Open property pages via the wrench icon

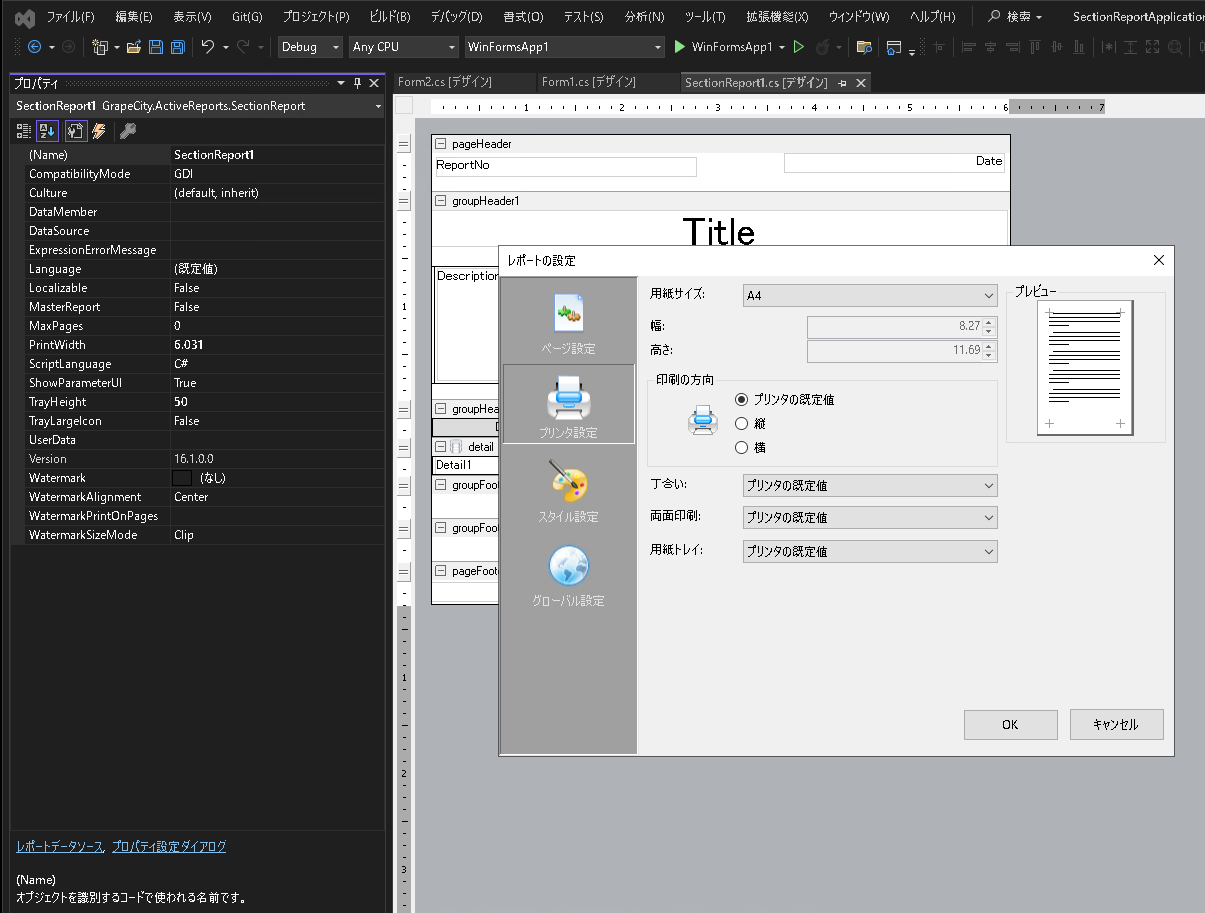tap(127, 131)
